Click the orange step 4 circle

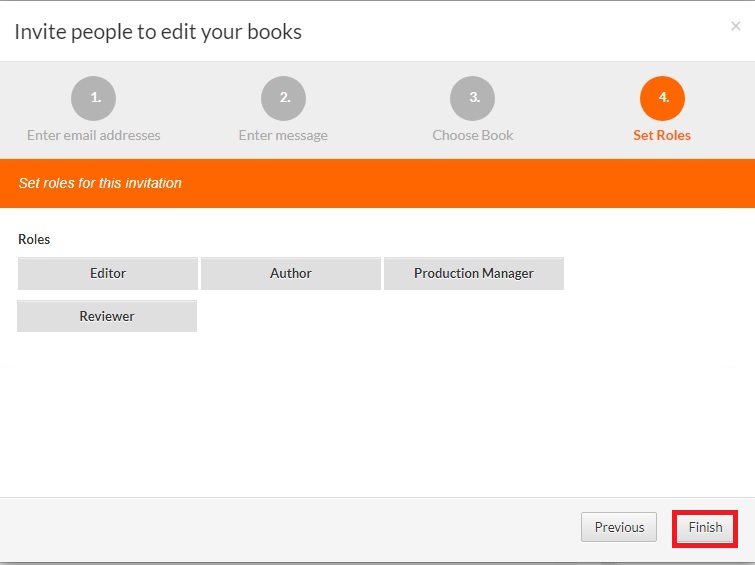click(x=662, y=98)
